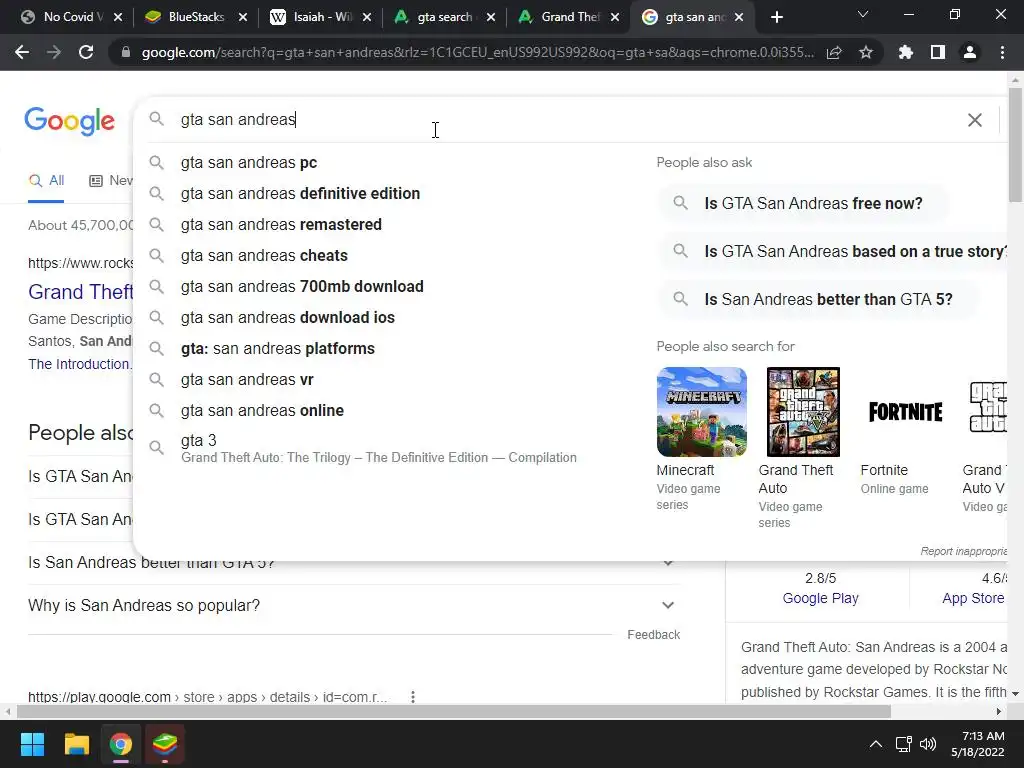
Task: Open the Chrome profile icon
Action: coord(970,52)
